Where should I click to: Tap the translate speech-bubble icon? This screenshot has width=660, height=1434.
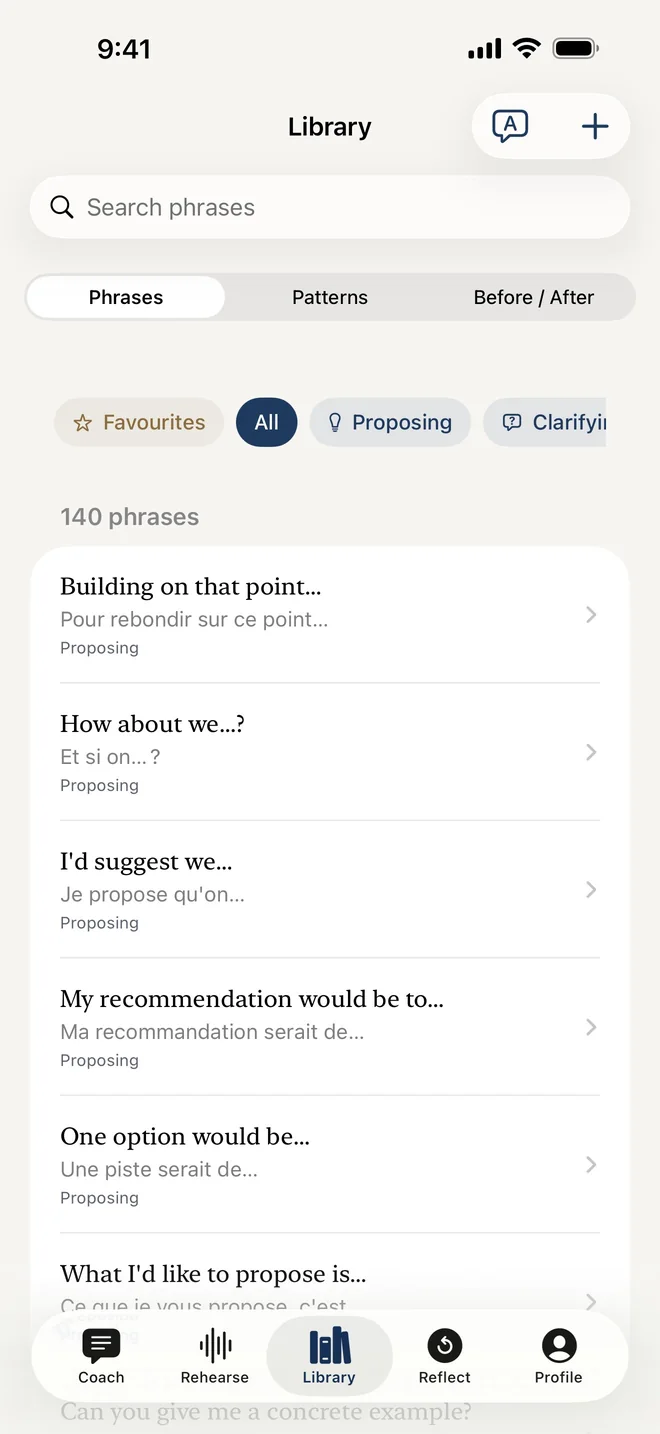[510, 126]
